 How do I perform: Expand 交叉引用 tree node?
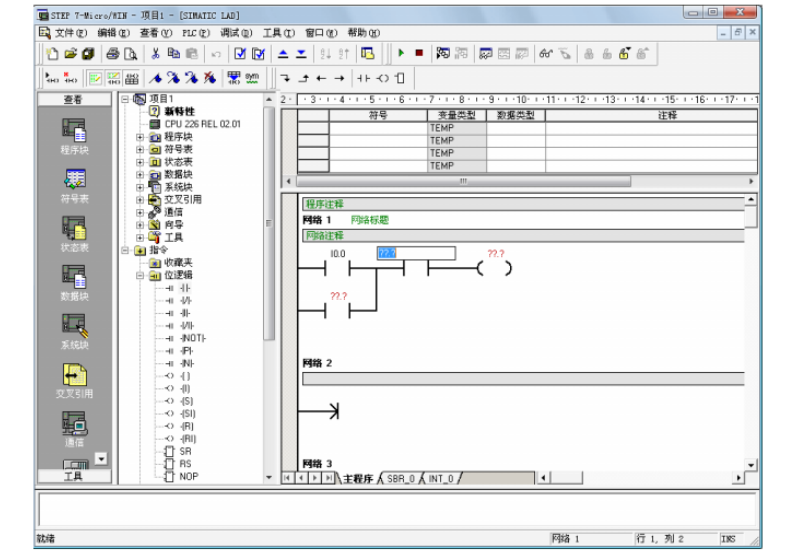click(x=140, y=200)
